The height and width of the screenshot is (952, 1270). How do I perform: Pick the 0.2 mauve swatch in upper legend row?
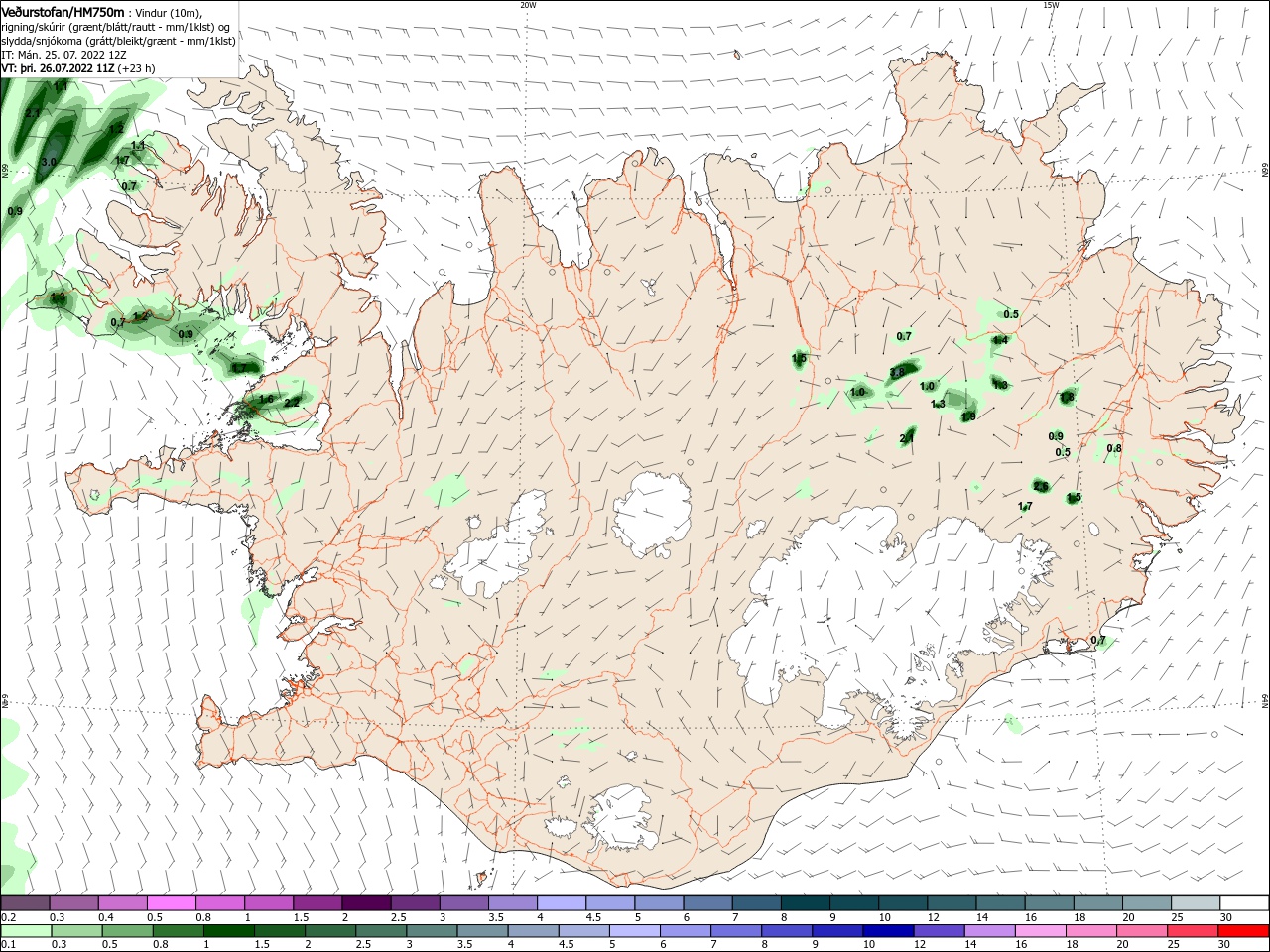[x=25, y=903]
